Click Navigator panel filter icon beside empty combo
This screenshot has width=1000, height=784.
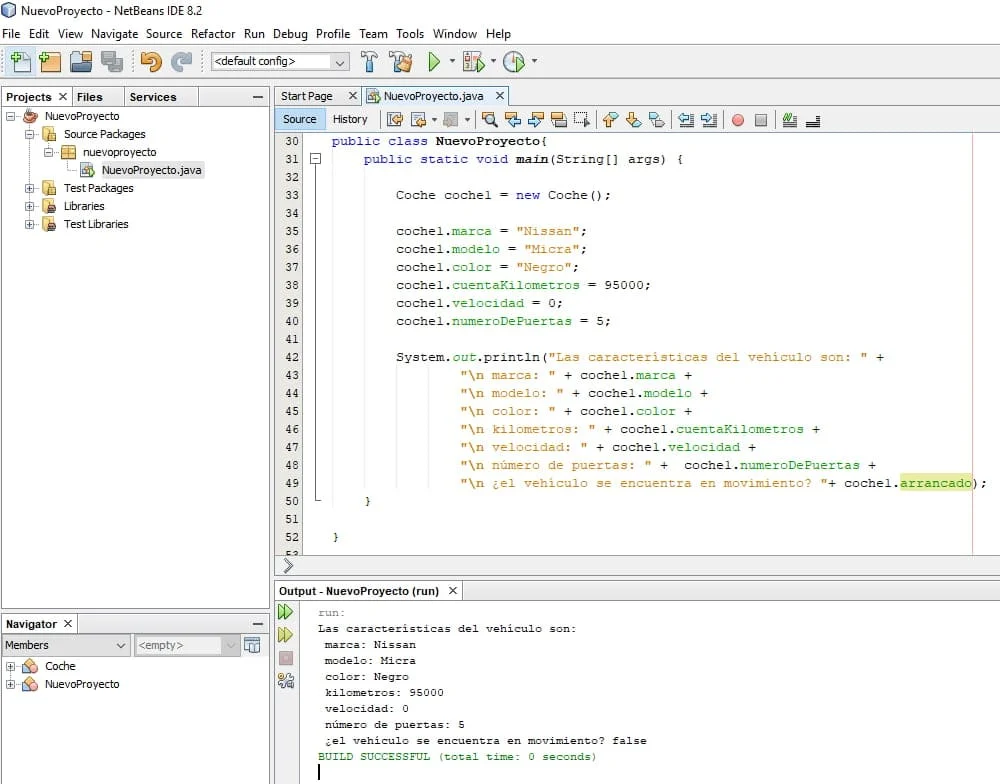(x=252, y=645)
